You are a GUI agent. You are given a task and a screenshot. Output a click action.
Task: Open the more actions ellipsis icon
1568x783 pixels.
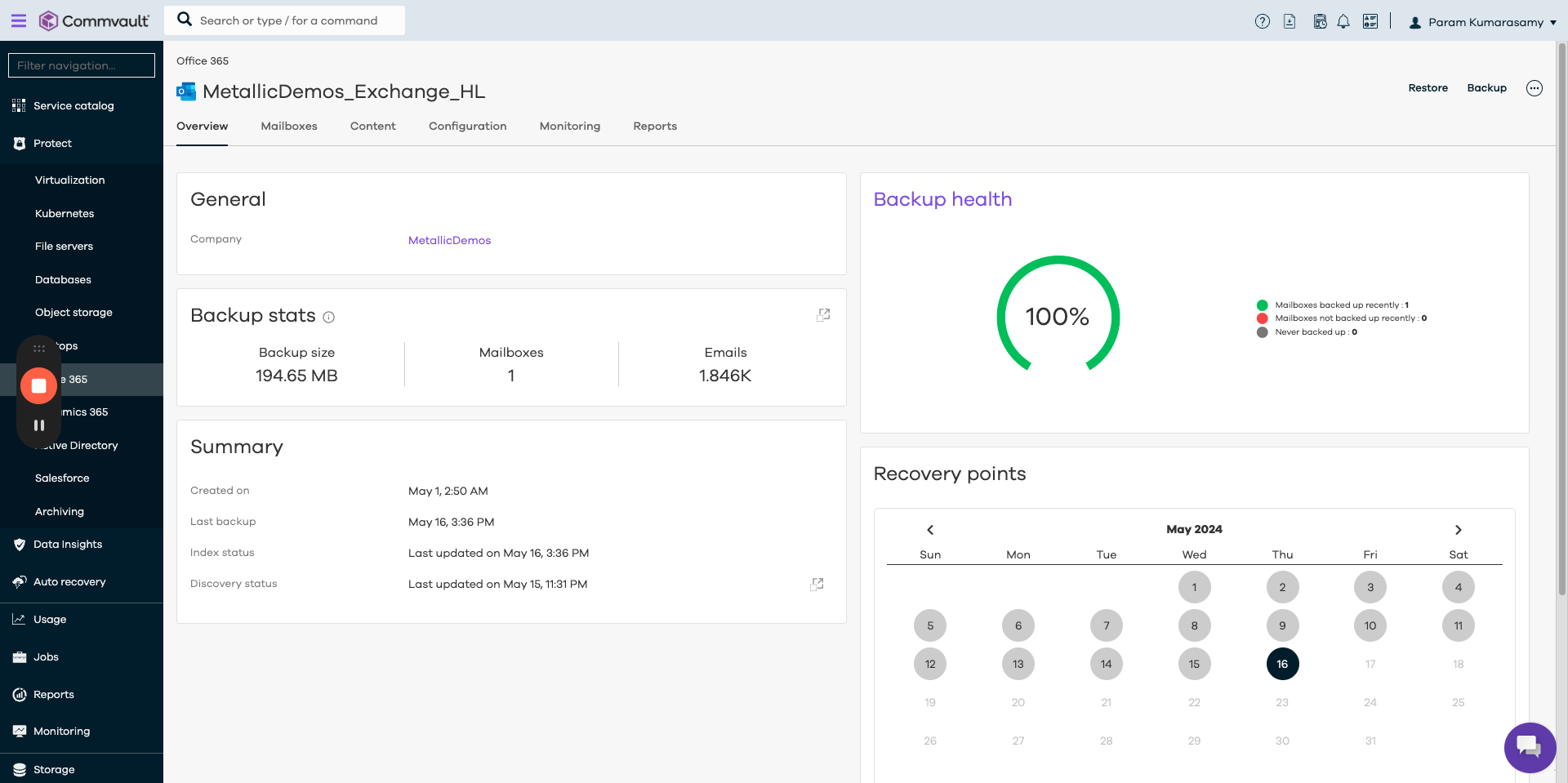pyautogui.click(x=1535, y=88)
